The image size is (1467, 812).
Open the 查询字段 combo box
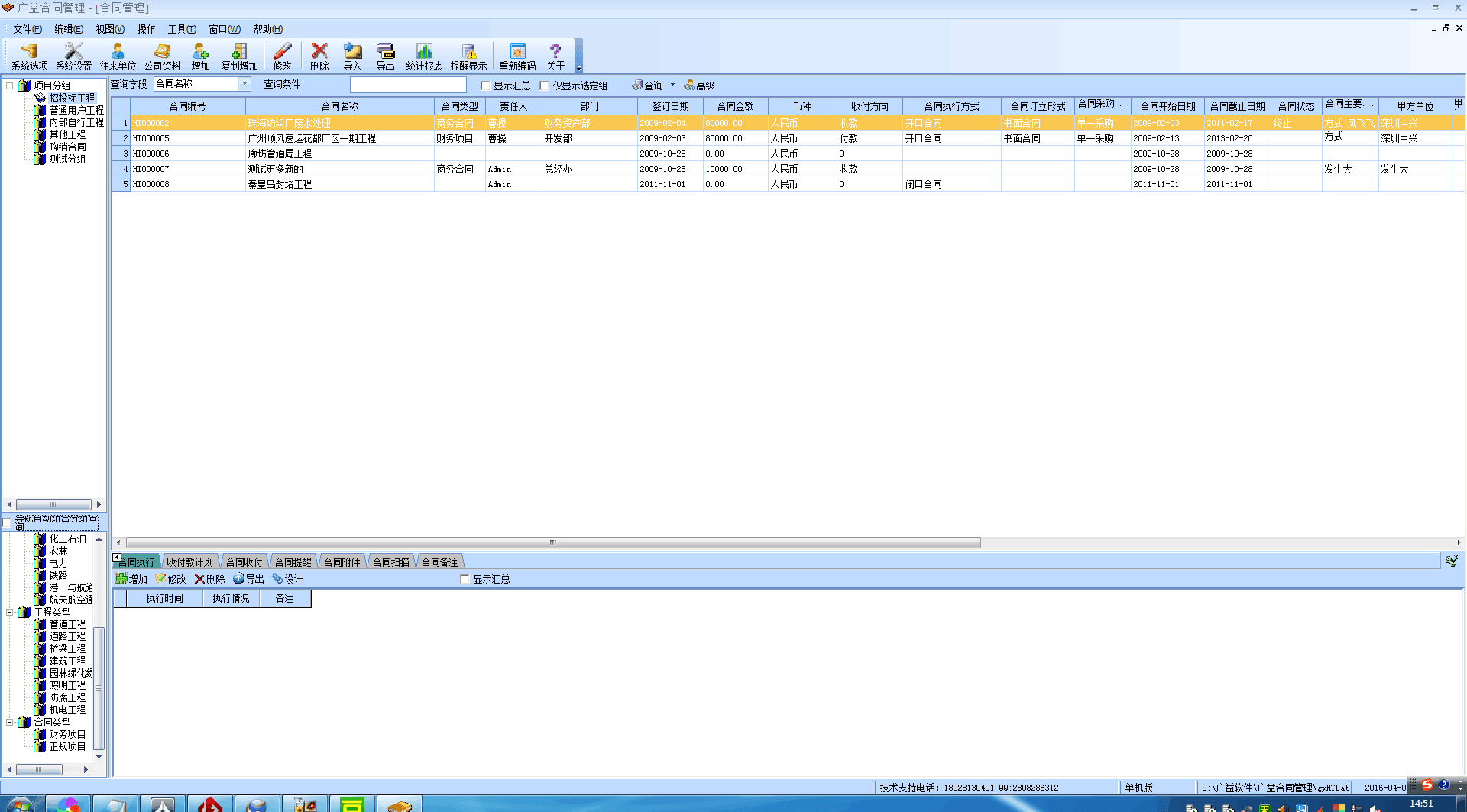pyautogui.click(x=202, y=84)
